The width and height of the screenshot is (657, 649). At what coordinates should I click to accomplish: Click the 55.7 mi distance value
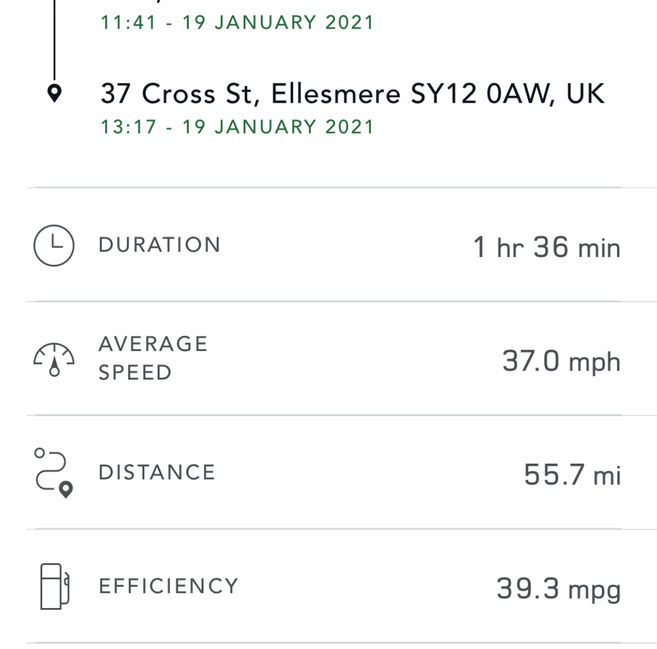pyautogui.click(x=572, y=475)
